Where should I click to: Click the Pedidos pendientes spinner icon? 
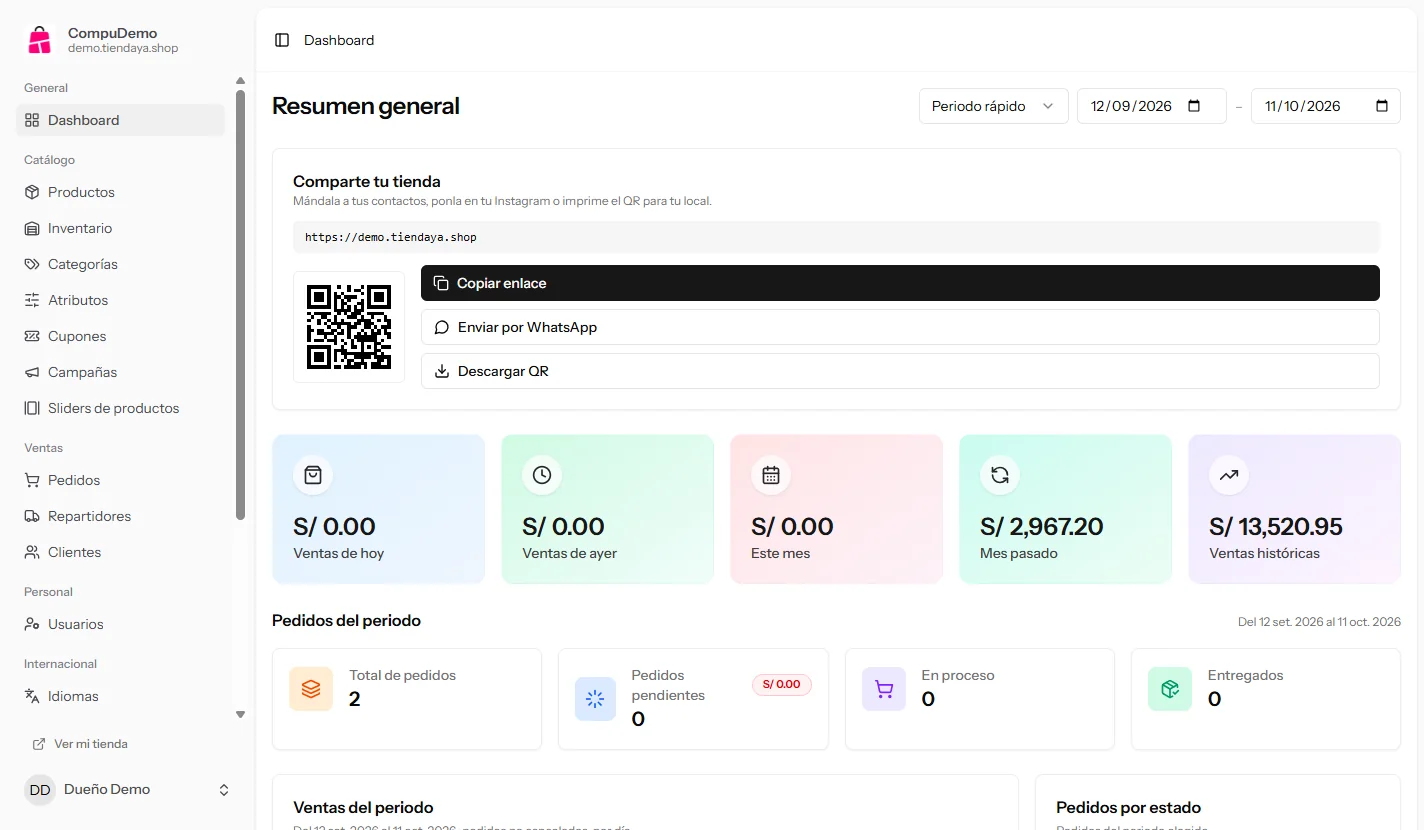[595, 699]
